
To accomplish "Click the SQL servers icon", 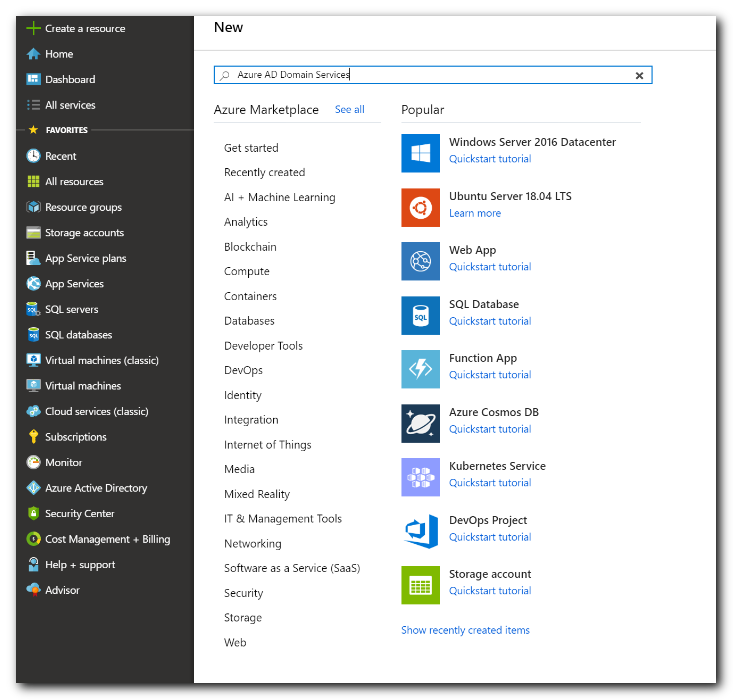I will coord(33,309).
